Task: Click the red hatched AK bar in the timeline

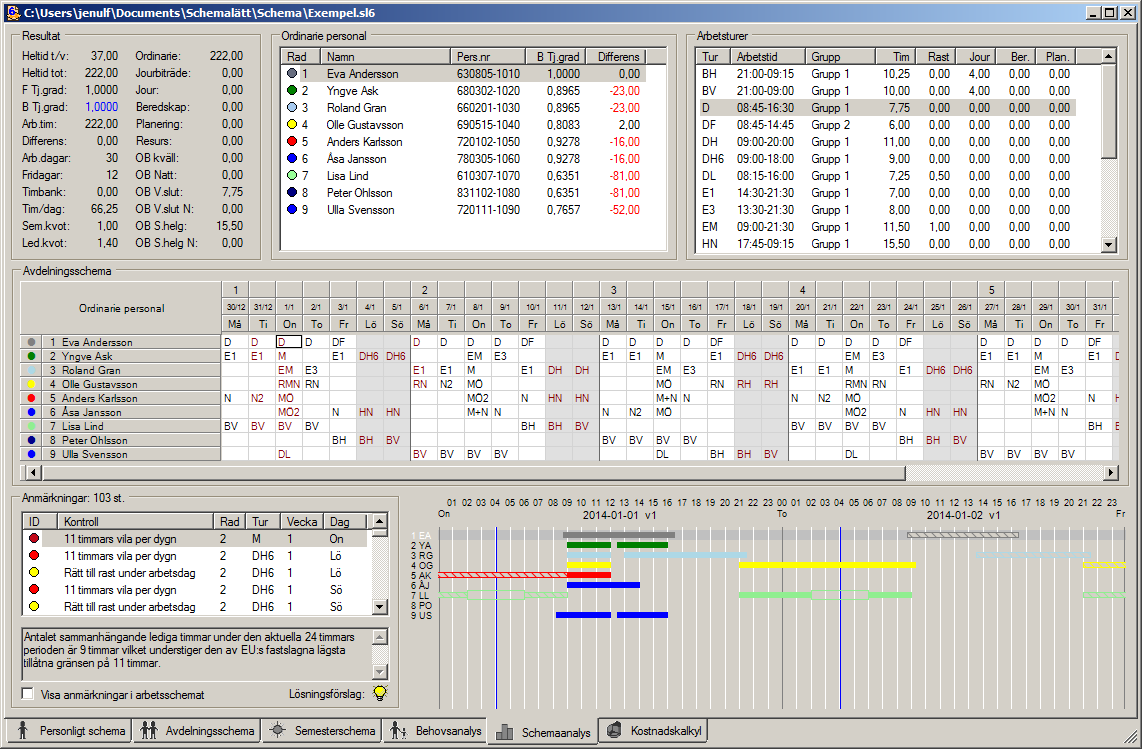Action: pyautogui.click(x=502, y=575)
